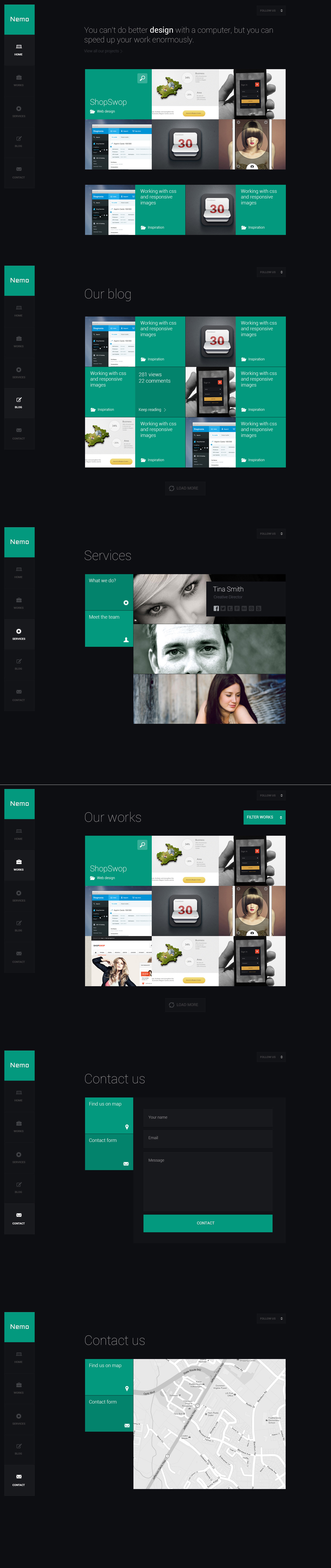Submit the form with the green Contact button

pos(208,1224)
